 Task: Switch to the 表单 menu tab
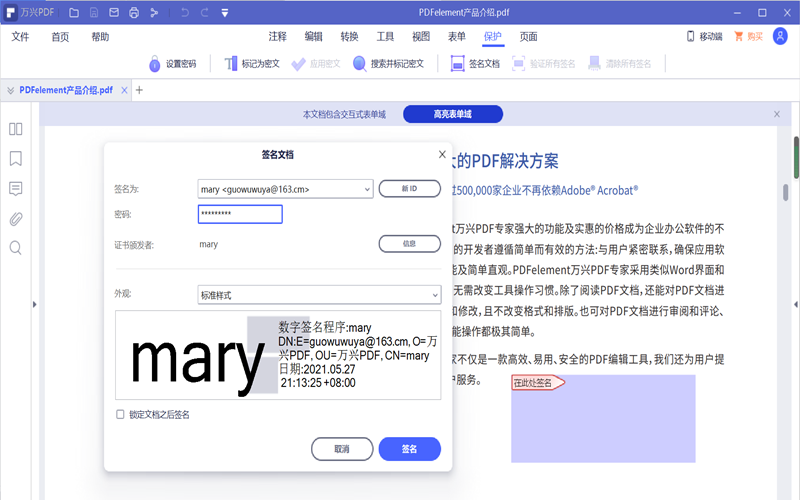[x=457, y=36]
